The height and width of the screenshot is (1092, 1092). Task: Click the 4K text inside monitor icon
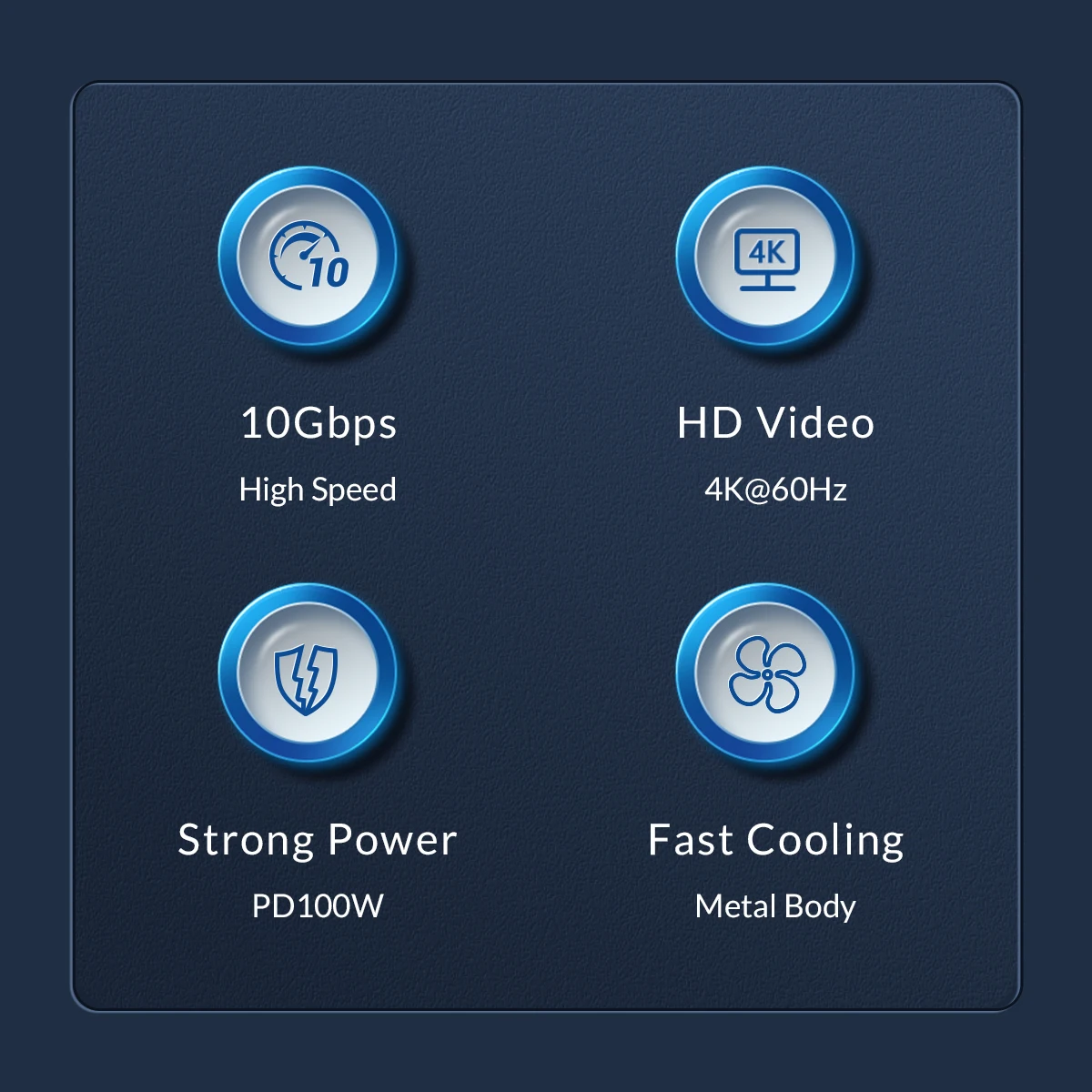coord(767,251)
